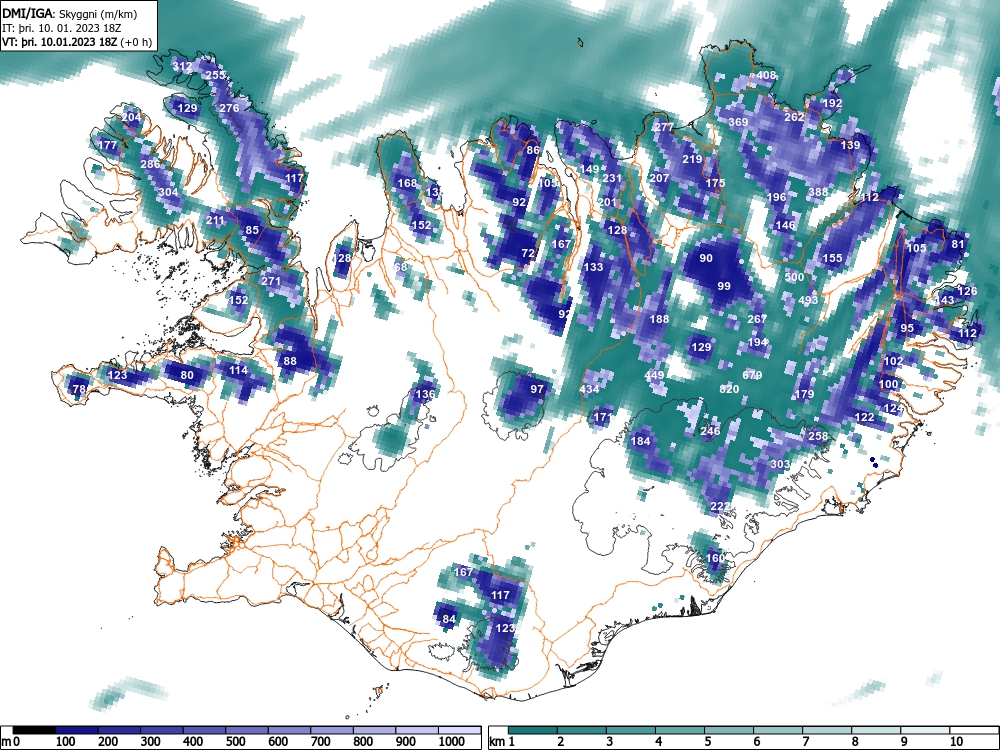Click visibility value 204 on the map
Viewport: 1000px width, 750px height.
coord(131,117)
